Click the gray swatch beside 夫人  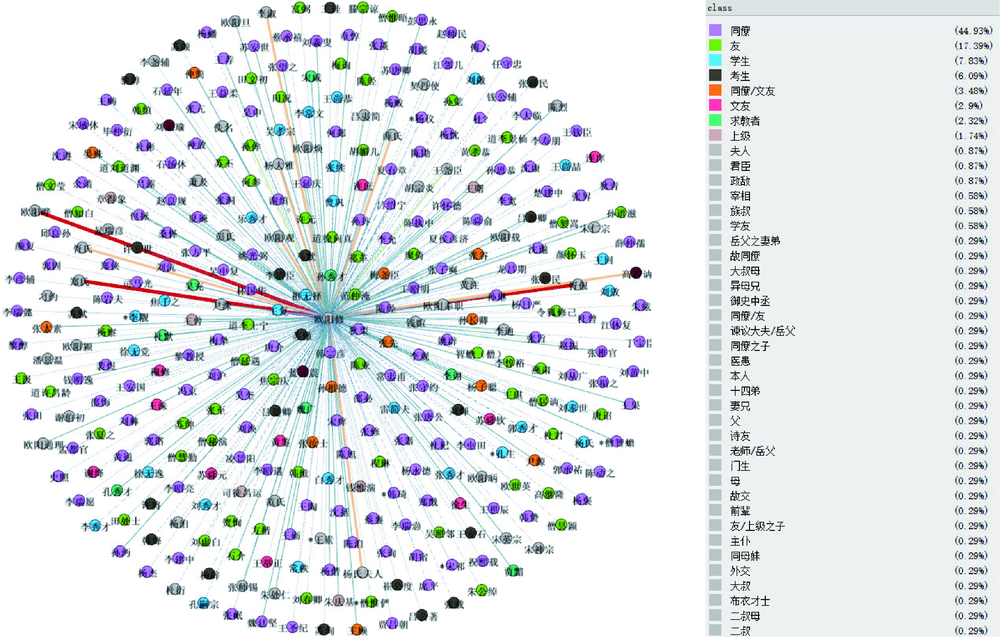[x=716, y=150]
